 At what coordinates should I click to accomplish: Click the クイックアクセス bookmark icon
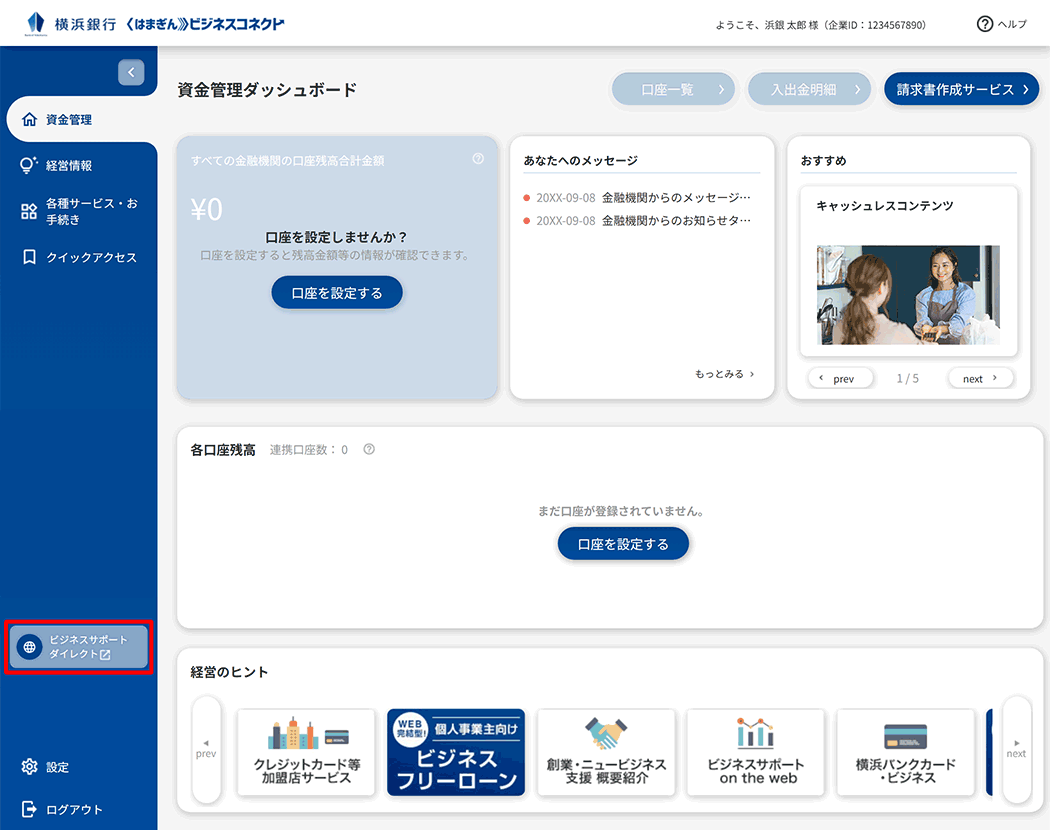tap(29, 258)
